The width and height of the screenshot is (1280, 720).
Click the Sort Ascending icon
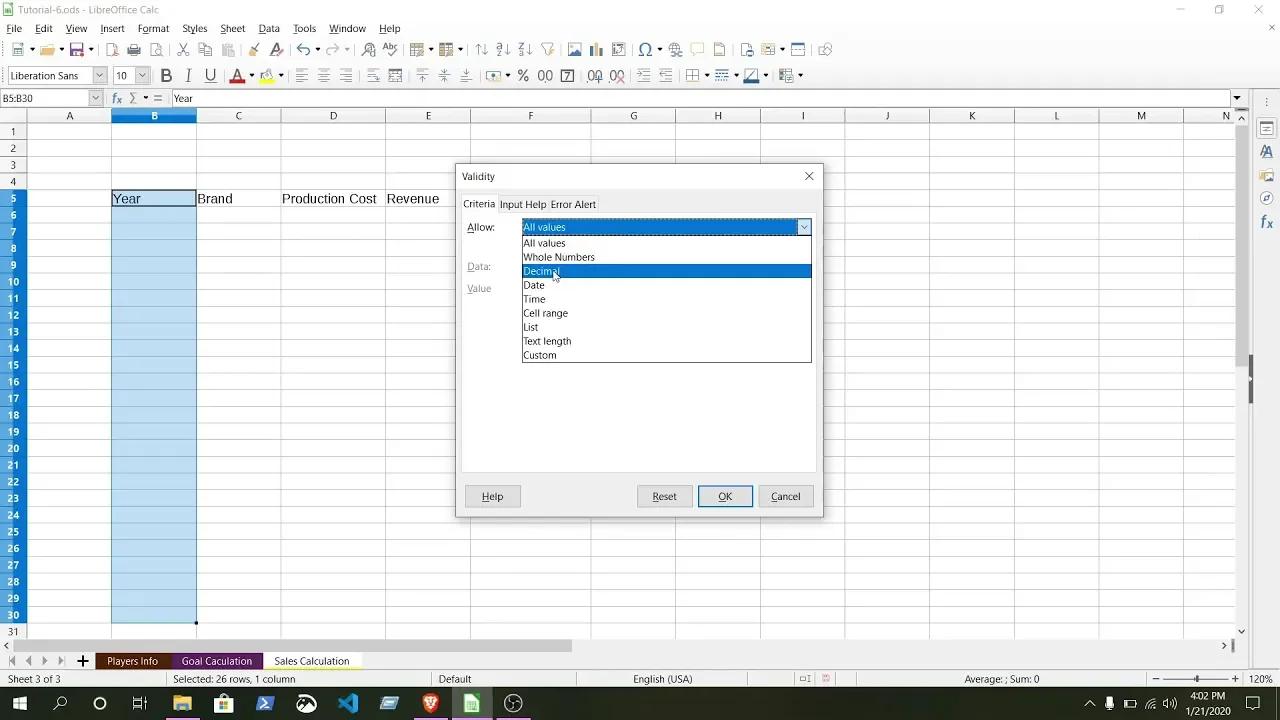[x=503, y=49]
